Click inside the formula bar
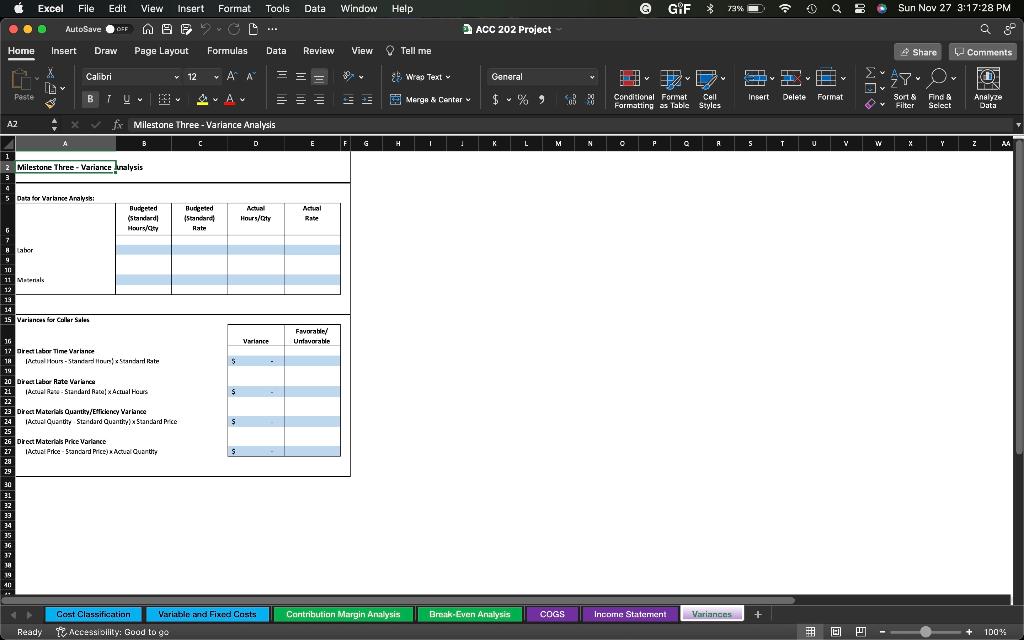The image size is (1024, 640). [300, 125]
